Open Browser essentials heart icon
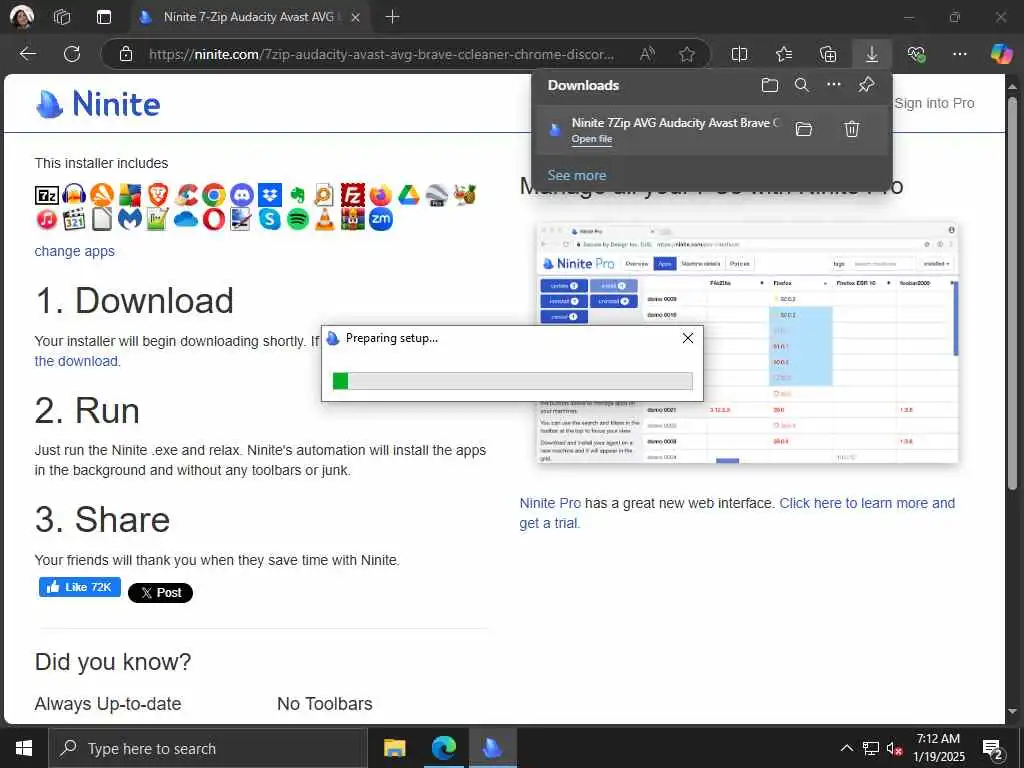The height and width of the screenshot is (768, 1024). [916, 54]
